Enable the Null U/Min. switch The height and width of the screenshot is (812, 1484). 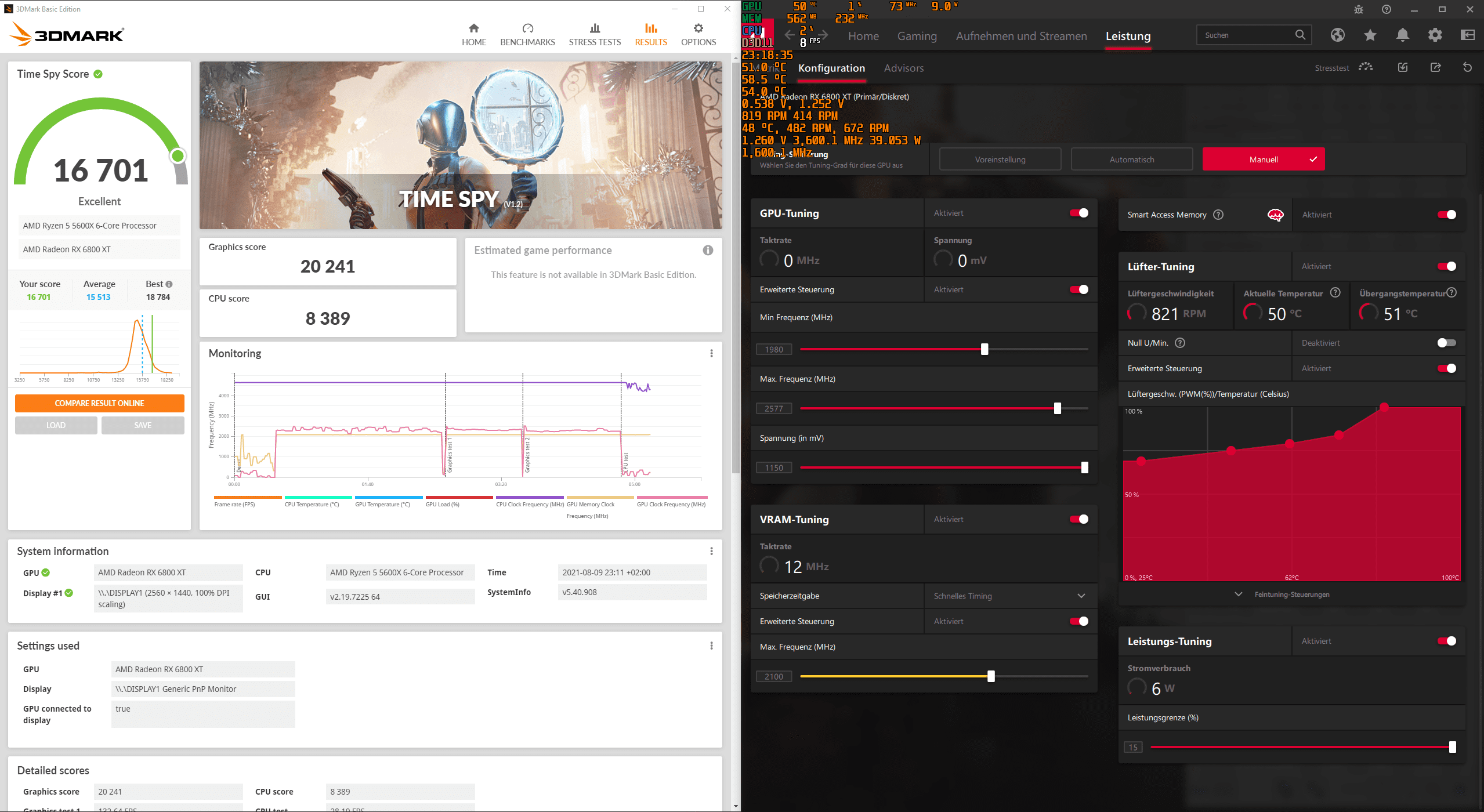point(1447,343)
